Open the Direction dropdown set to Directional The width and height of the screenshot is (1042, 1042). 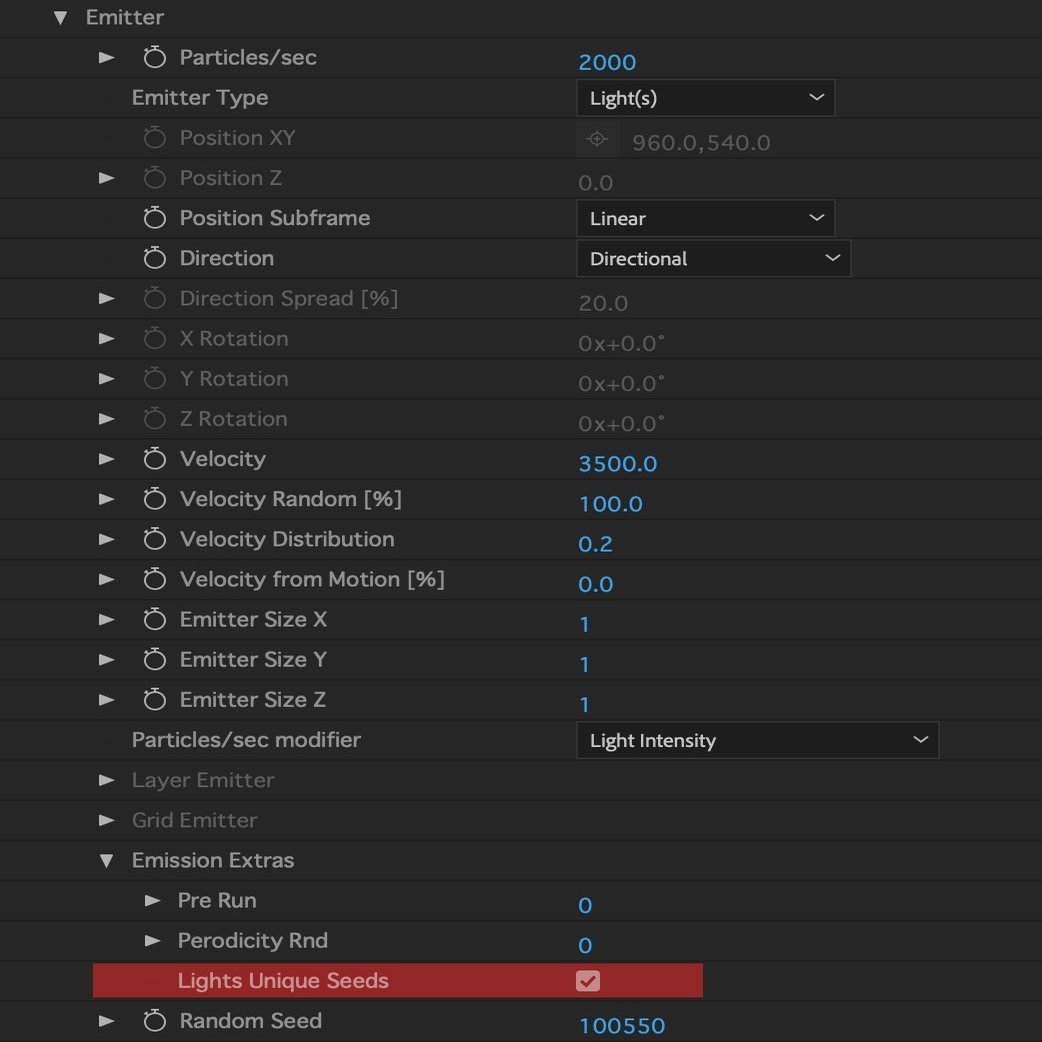tap(714, 258)
